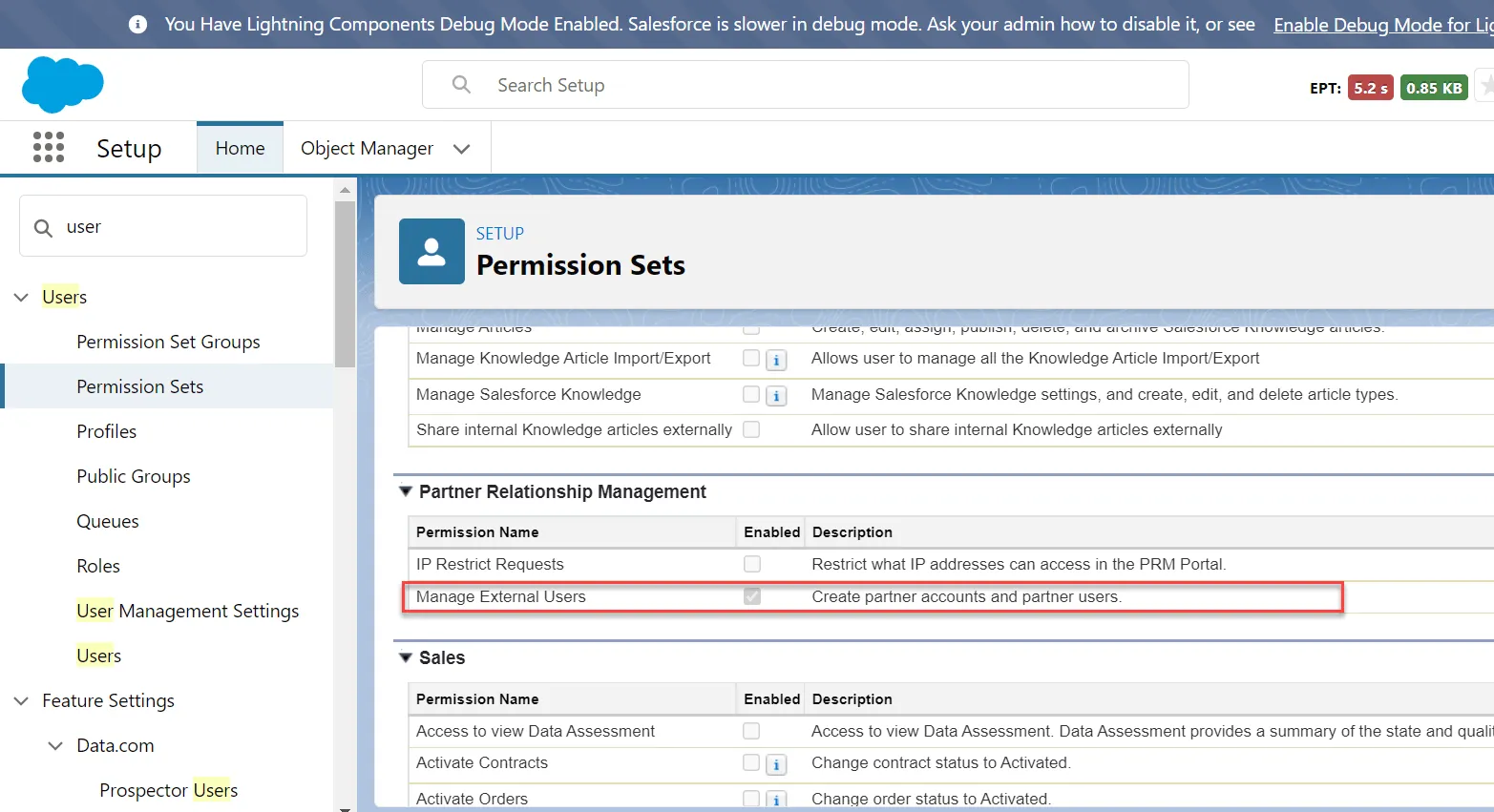Image resolution: width=1494 pixels, height=812 pixels.
Task: Click the Salesforce cloud logo
Action: coord(62,84)
